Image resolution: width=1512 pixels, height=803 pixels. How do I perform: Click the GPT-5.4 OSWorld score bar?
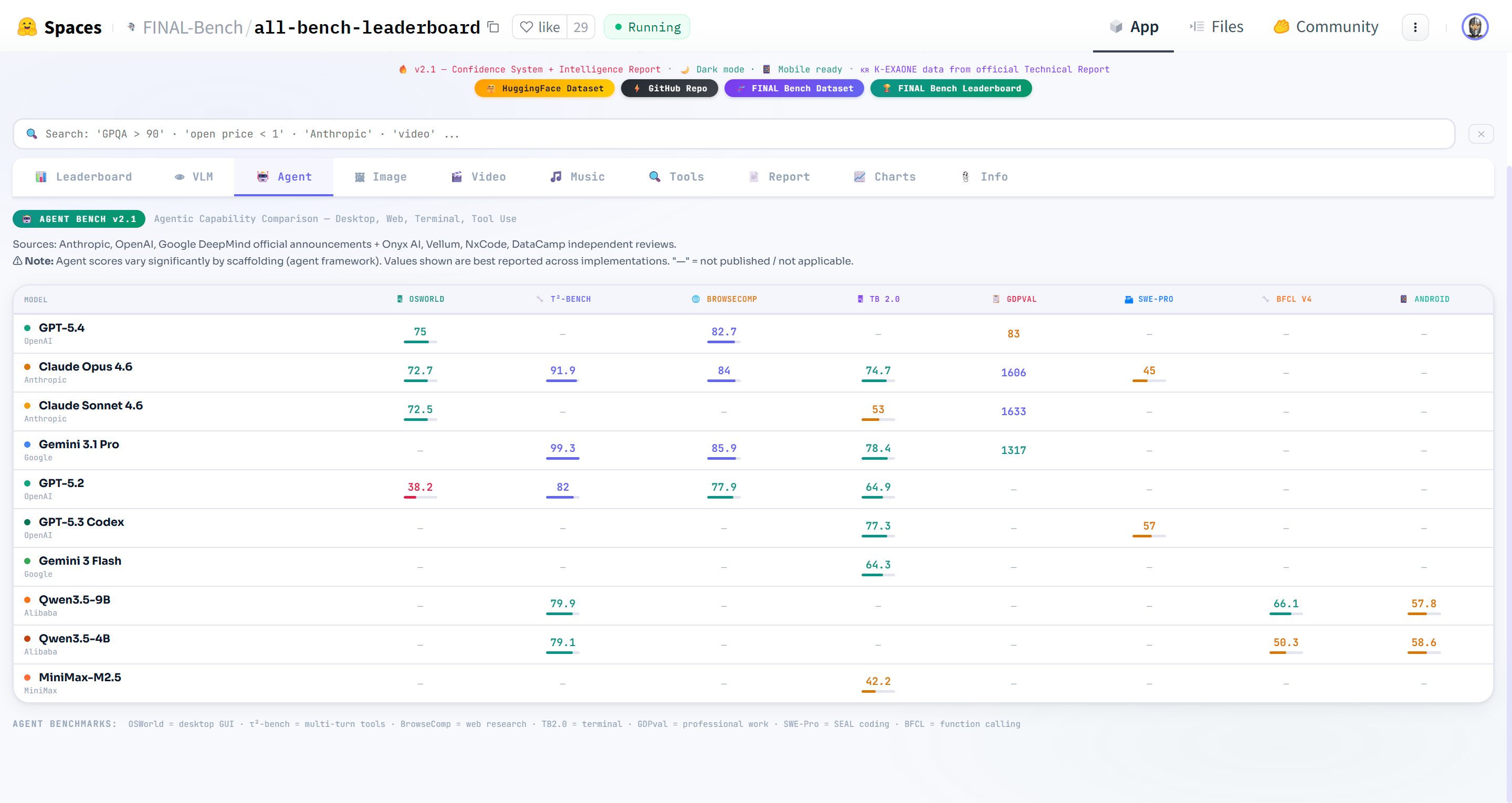[x=419, y=342]
